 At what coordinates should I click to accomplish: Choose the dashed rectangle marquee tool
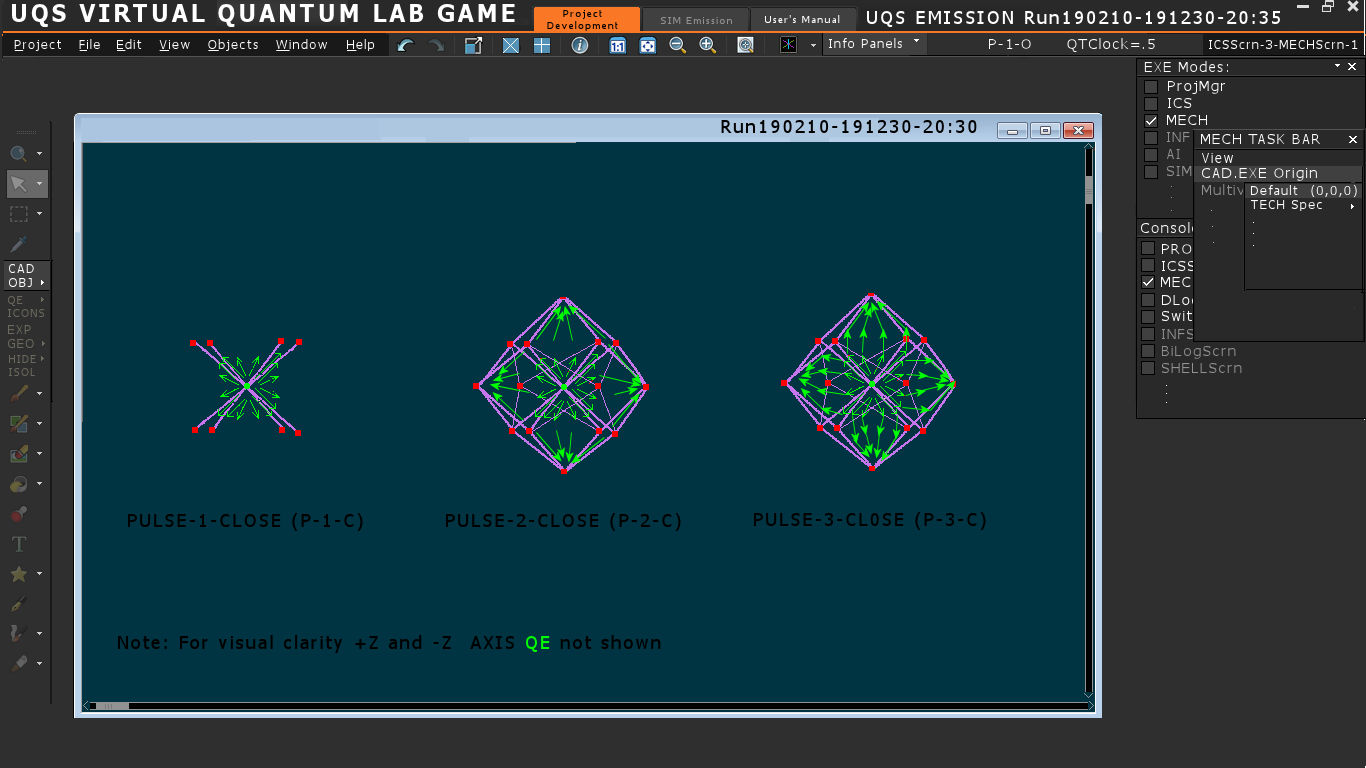point(19,214)
